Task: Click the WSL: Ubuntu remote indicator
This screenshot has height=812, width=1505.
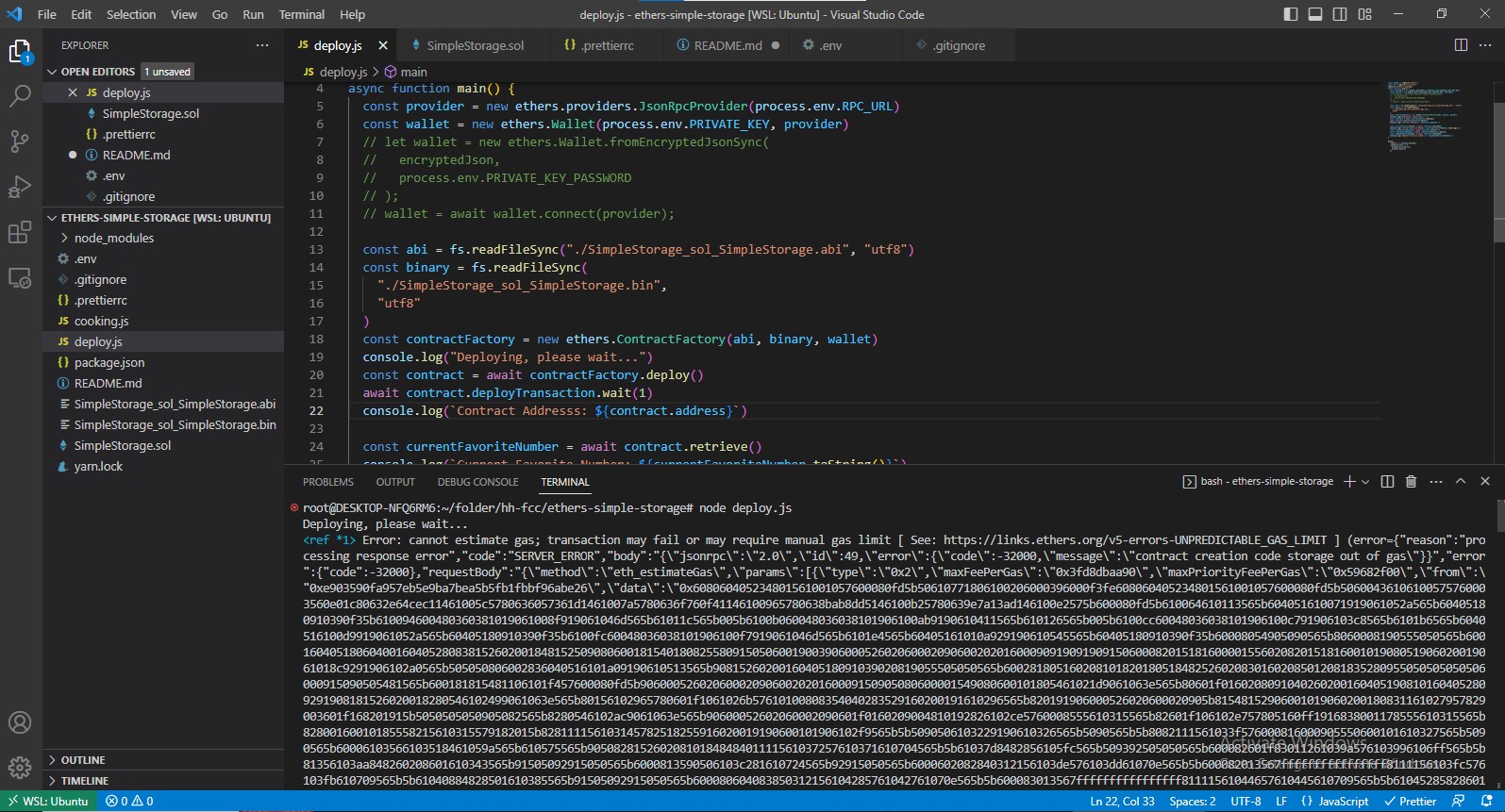Action: 48,802
